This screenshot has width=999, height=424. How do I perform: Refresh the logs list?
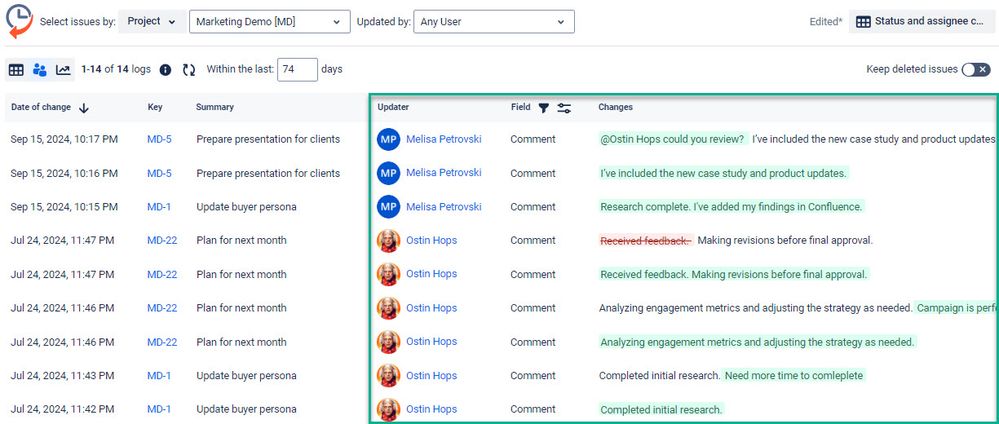pos(189,70)
